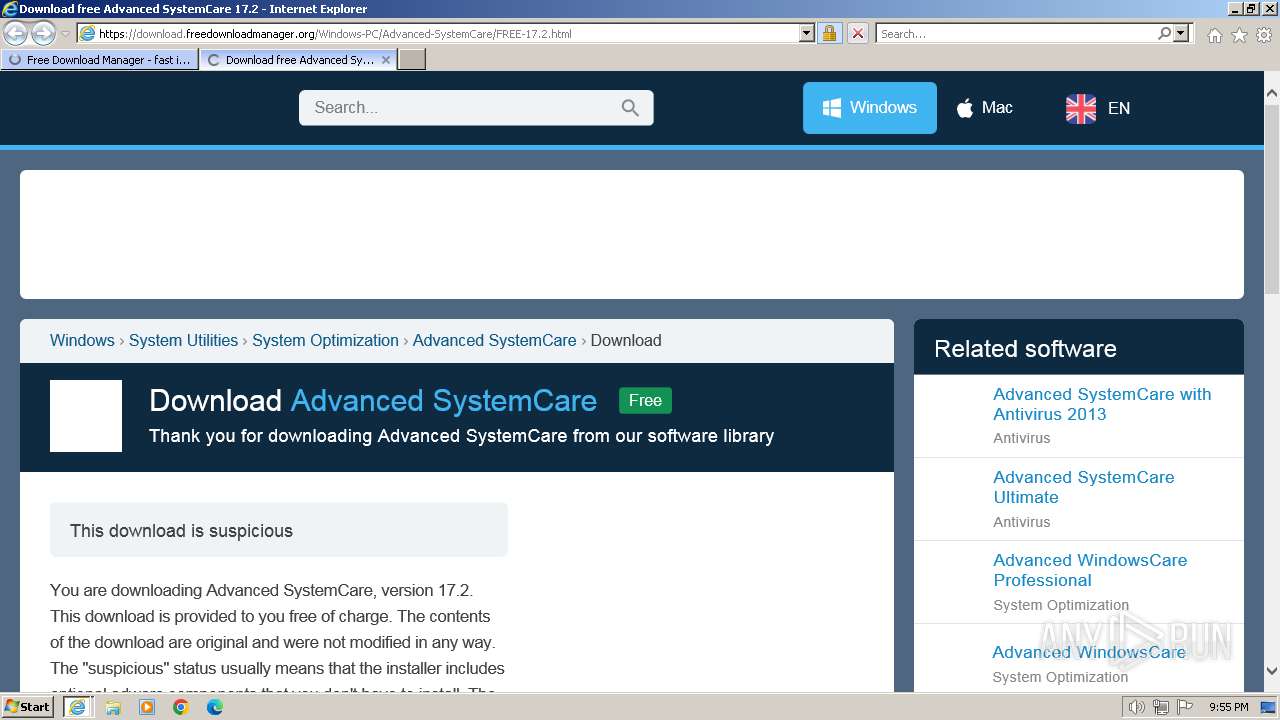
Task: Launch media player taskbar icon
Action: tap(147, 707)
